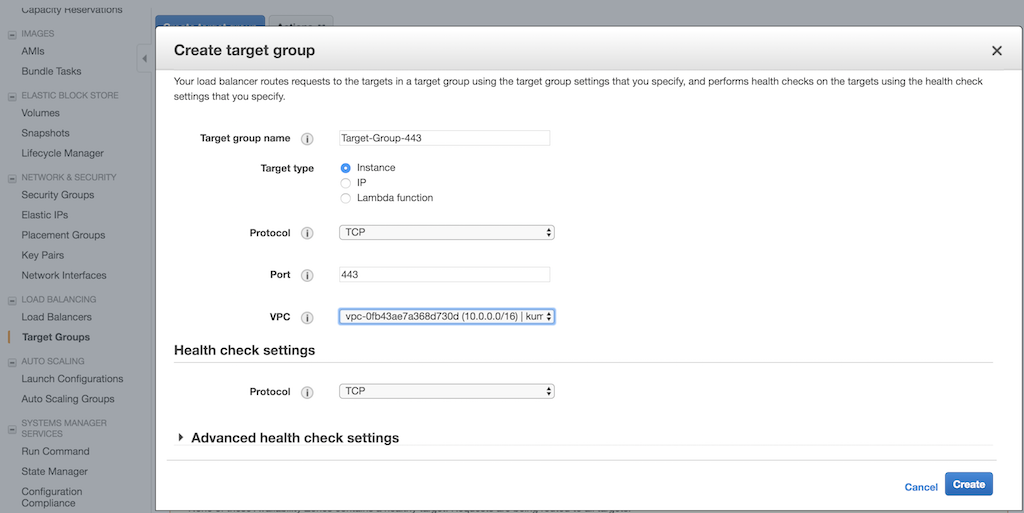Screen dimensions: 1024x513
Task: Collapse the ELASTIC BLOCK STORE section
Action: pos(12,97)
